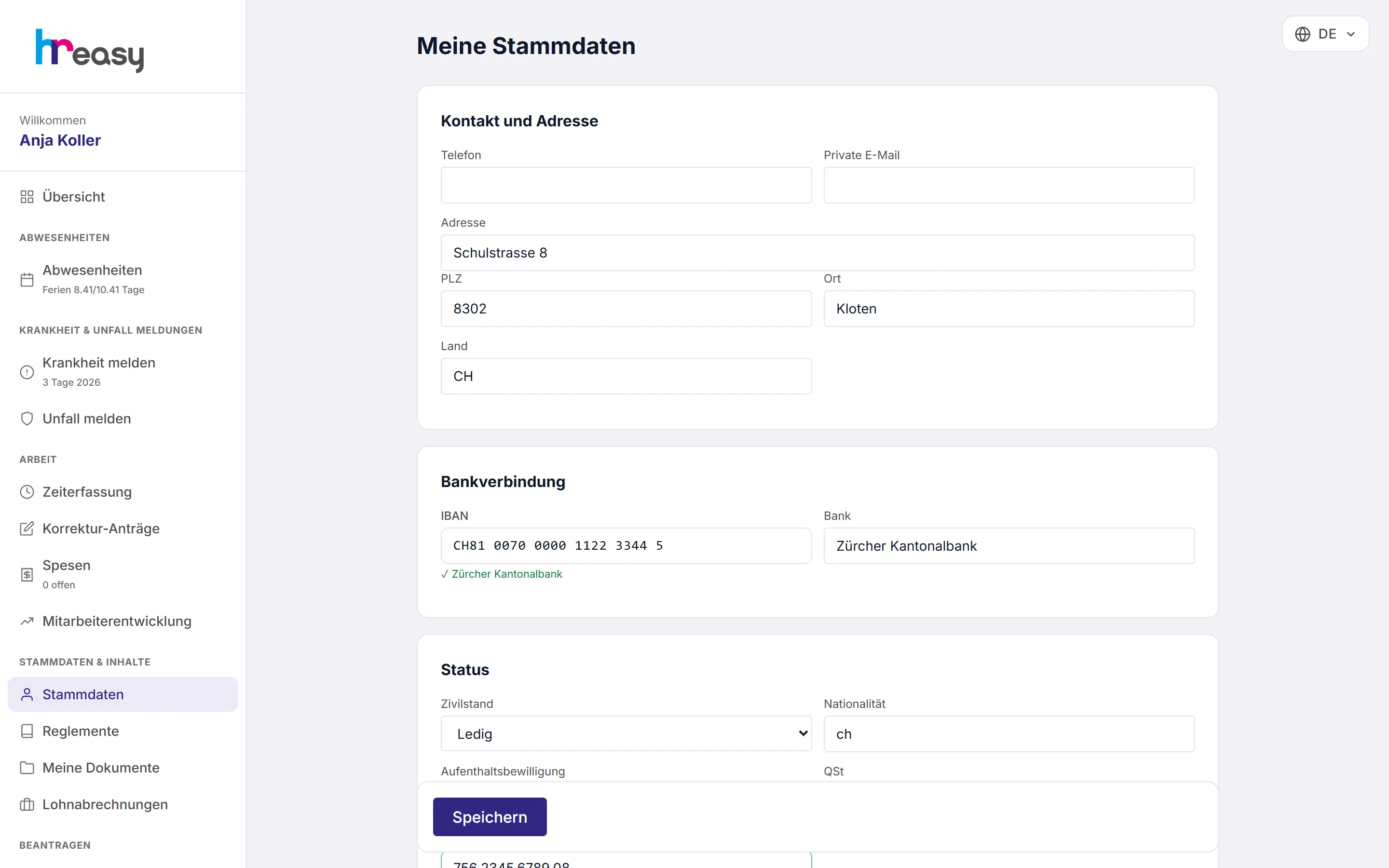Click the Stammdaten person icon
Screen dimensions: 1389x868
point(27,694)
